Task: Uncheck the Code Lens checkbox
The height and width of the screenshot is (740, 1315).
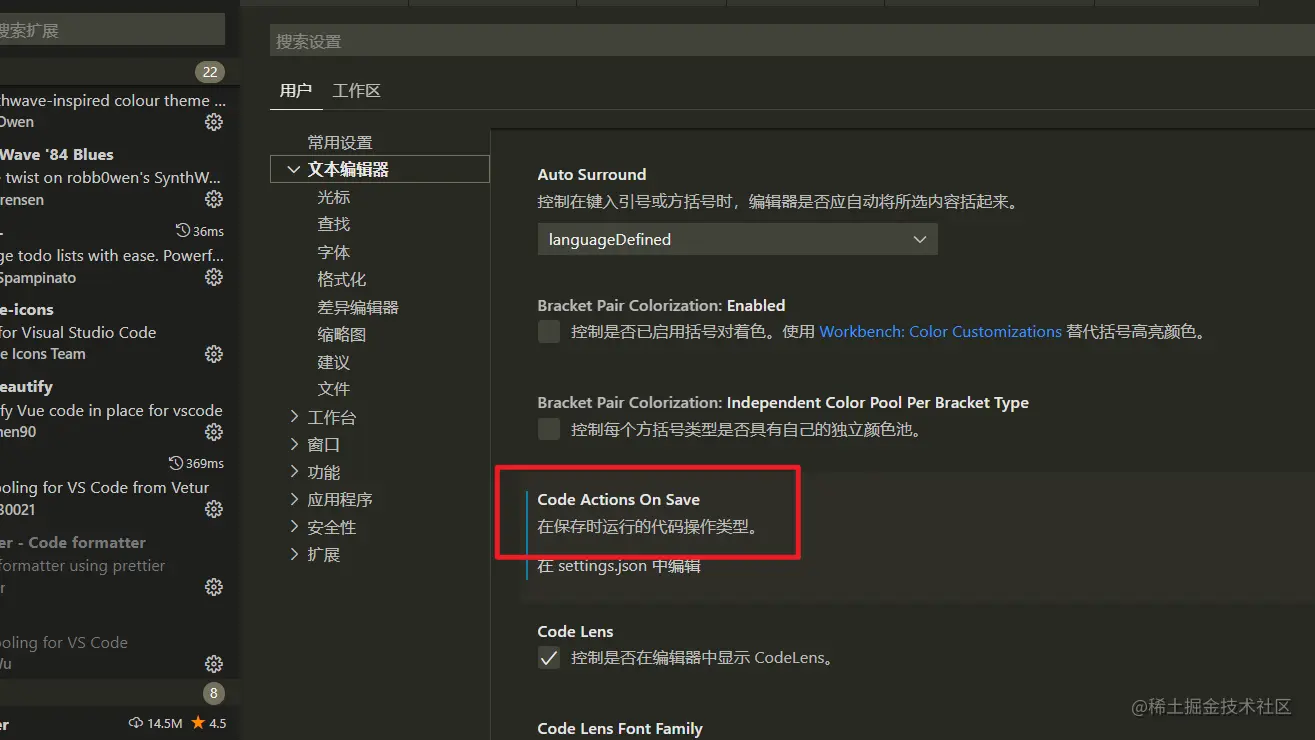Action: (x=549, y=658)
